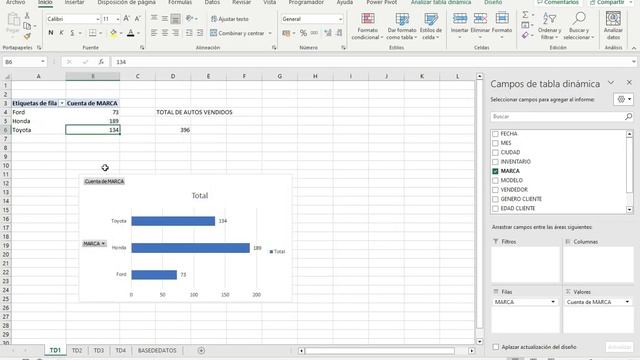Switch to the BASEDEDATOS sheet tab
Viewport: 640px width, 360px height.
pyautogui.click(x=157, y=351)
